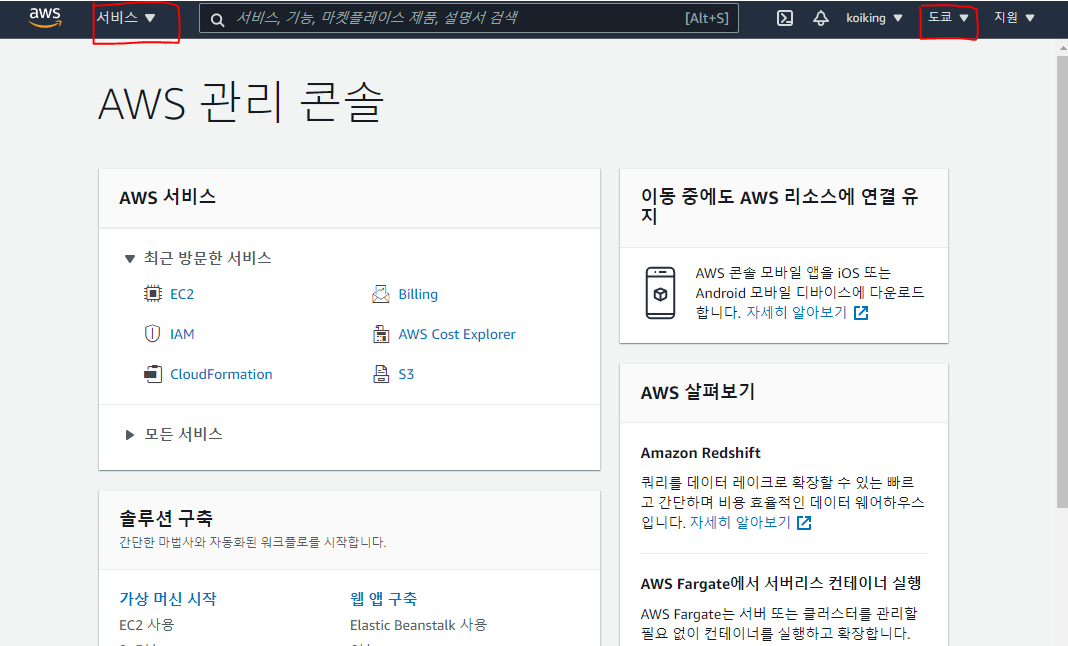Open the notifications bell icon
The image size is (1068, 646).
pyautogui.click(x=821, y=18)
